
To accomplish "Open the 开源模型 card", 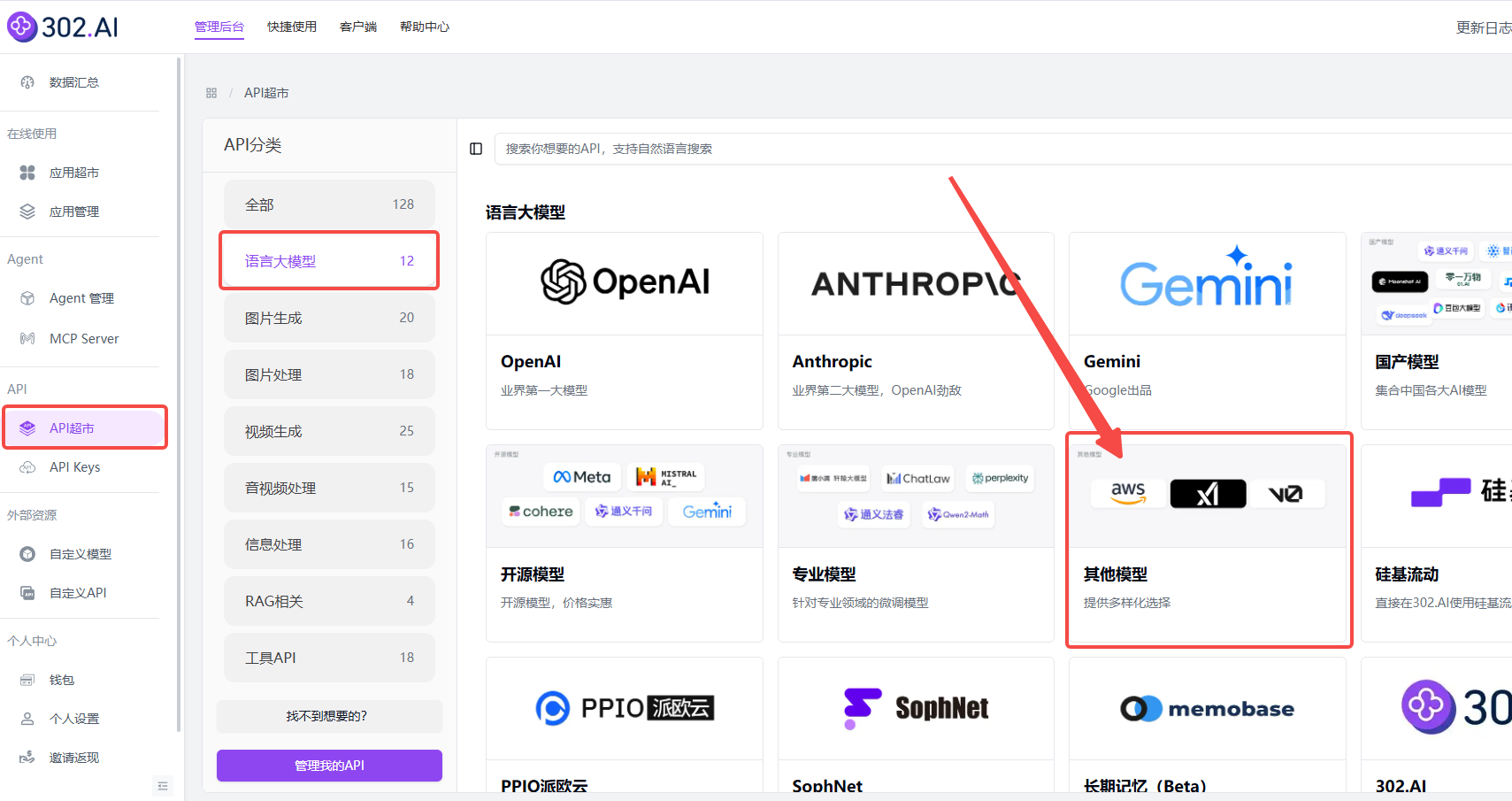I will [x=625, y=543].
